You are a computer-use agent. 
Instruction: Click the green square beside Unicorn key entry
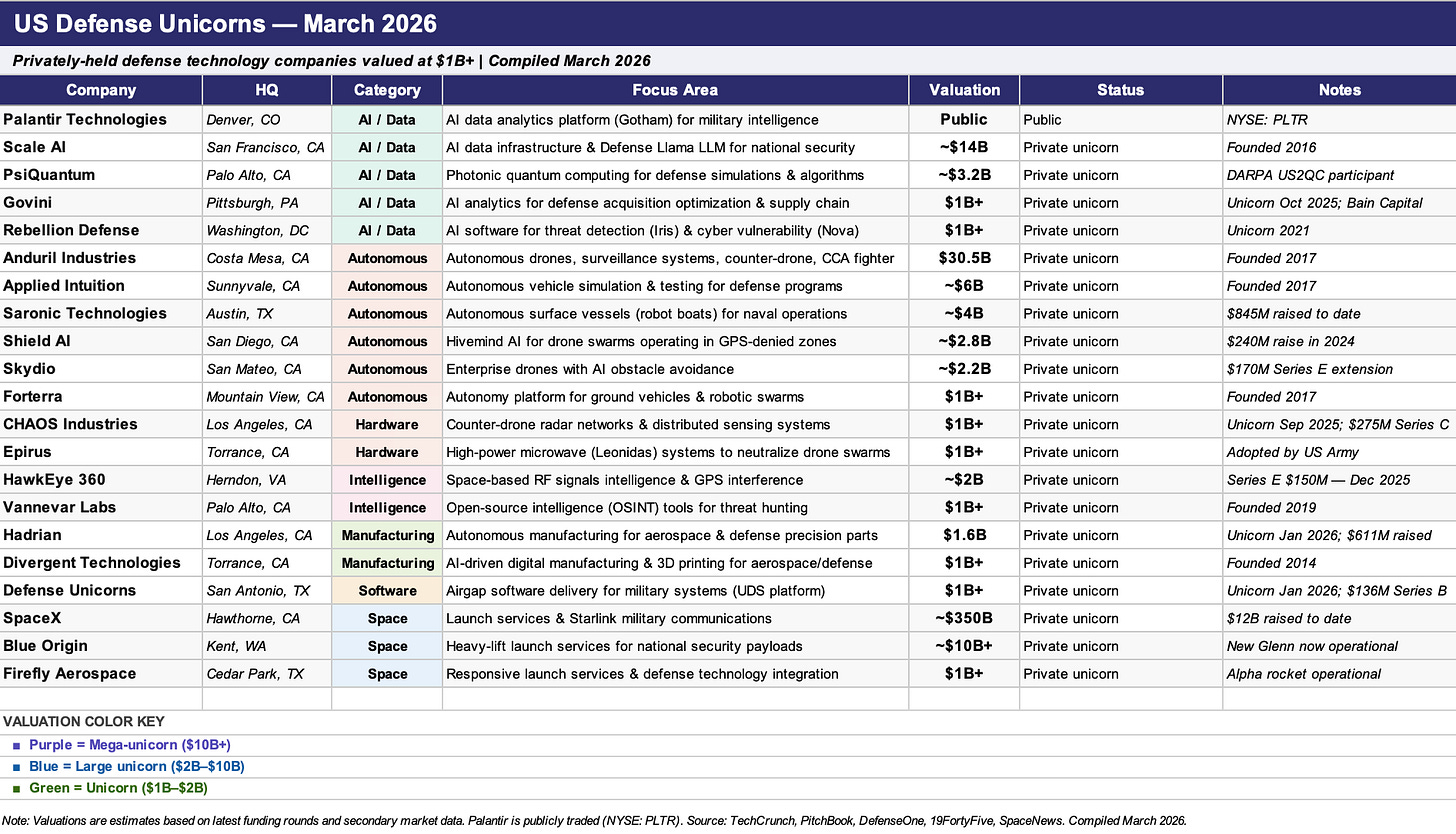pos(15,788)
